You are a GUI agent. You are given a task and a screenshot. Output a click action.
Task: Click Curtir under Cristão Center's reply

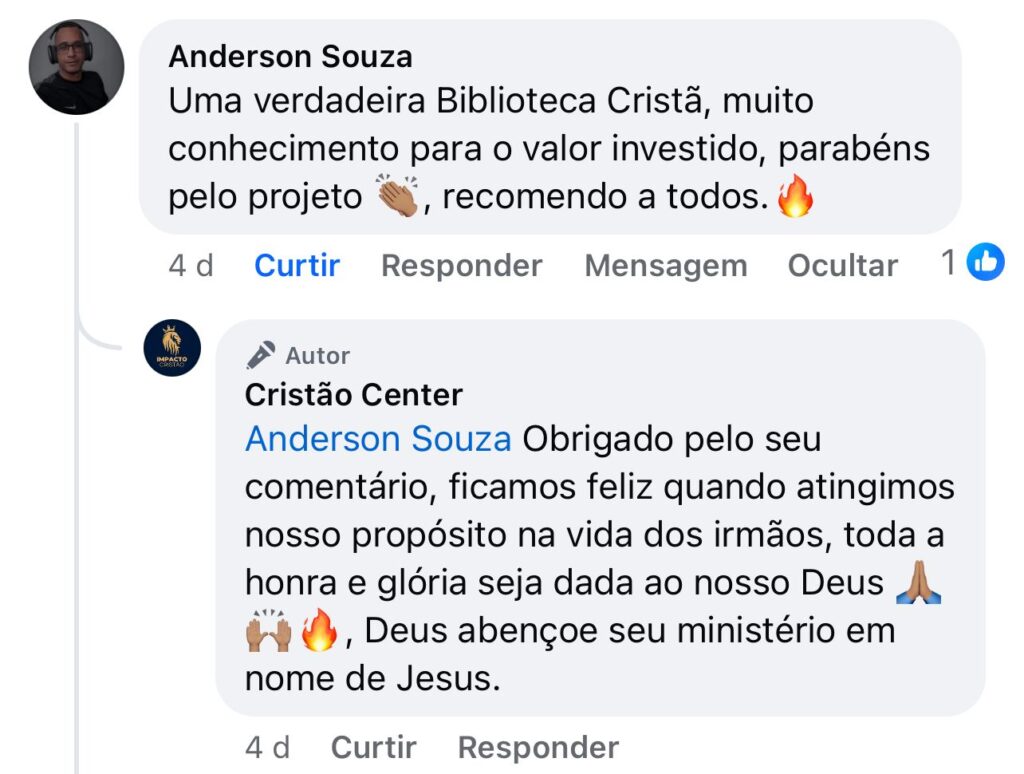click(373, 747)
